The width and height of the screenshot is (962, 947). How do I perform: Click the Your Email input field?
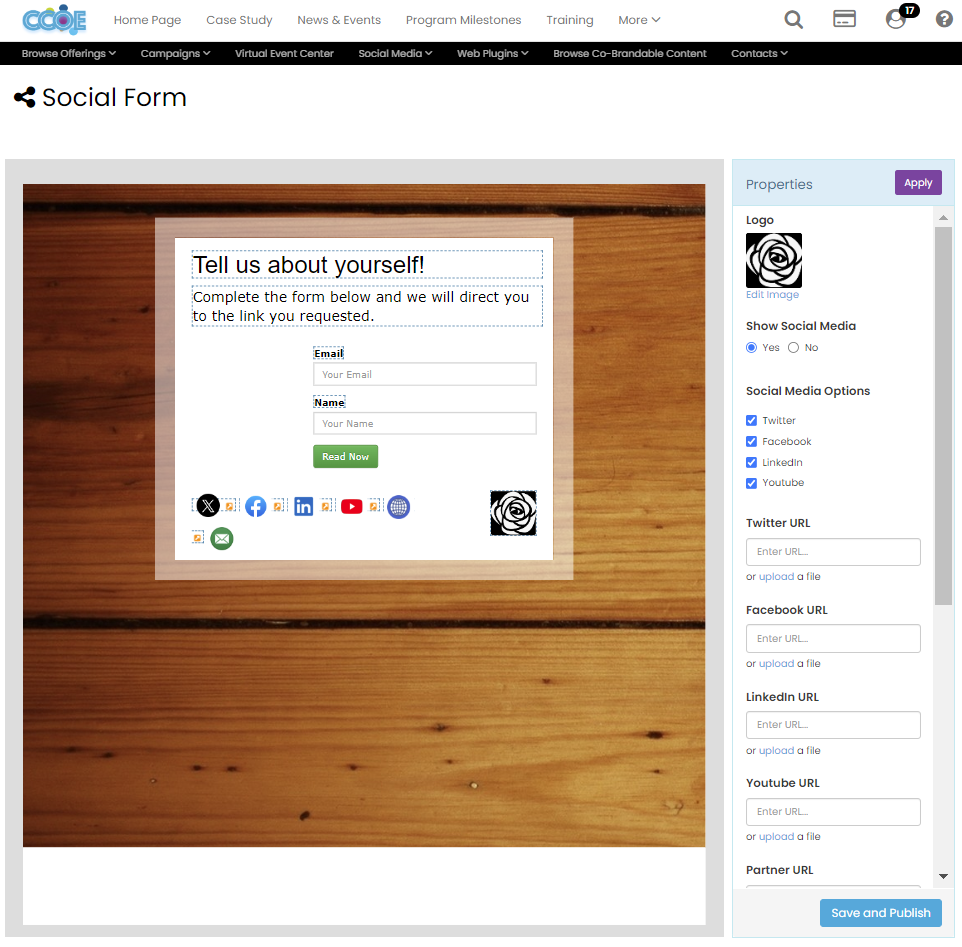click(x=425, y=374)
